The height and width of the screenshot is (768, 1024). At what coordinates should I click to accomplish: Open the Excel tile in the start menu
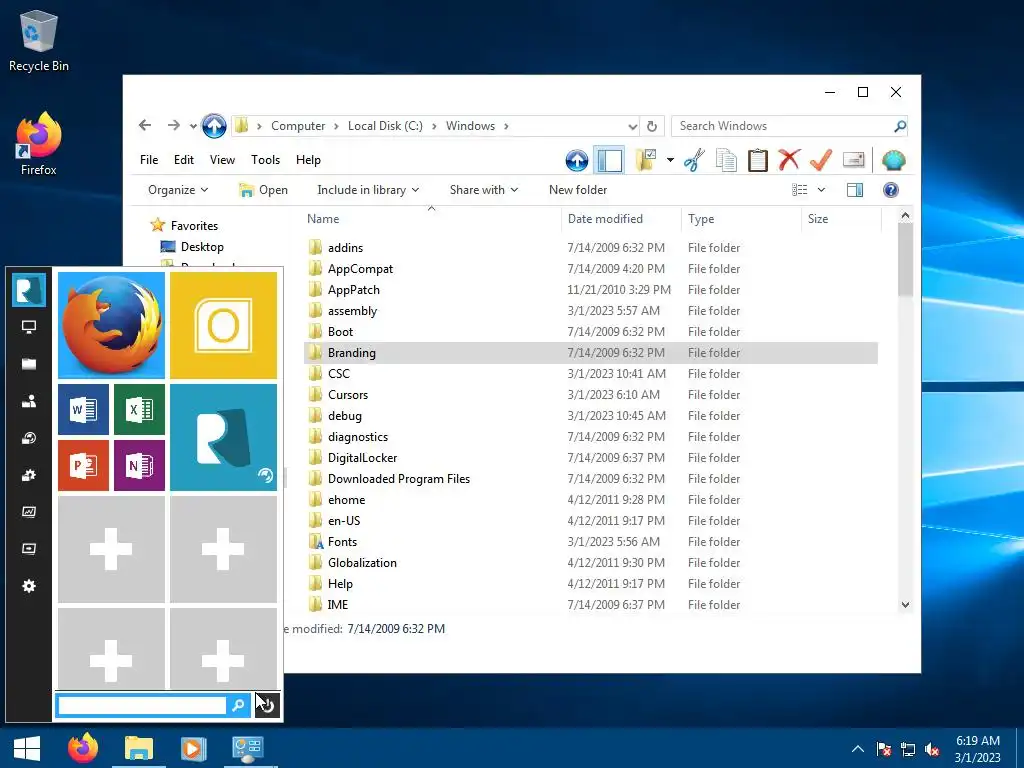click(139, 409)
